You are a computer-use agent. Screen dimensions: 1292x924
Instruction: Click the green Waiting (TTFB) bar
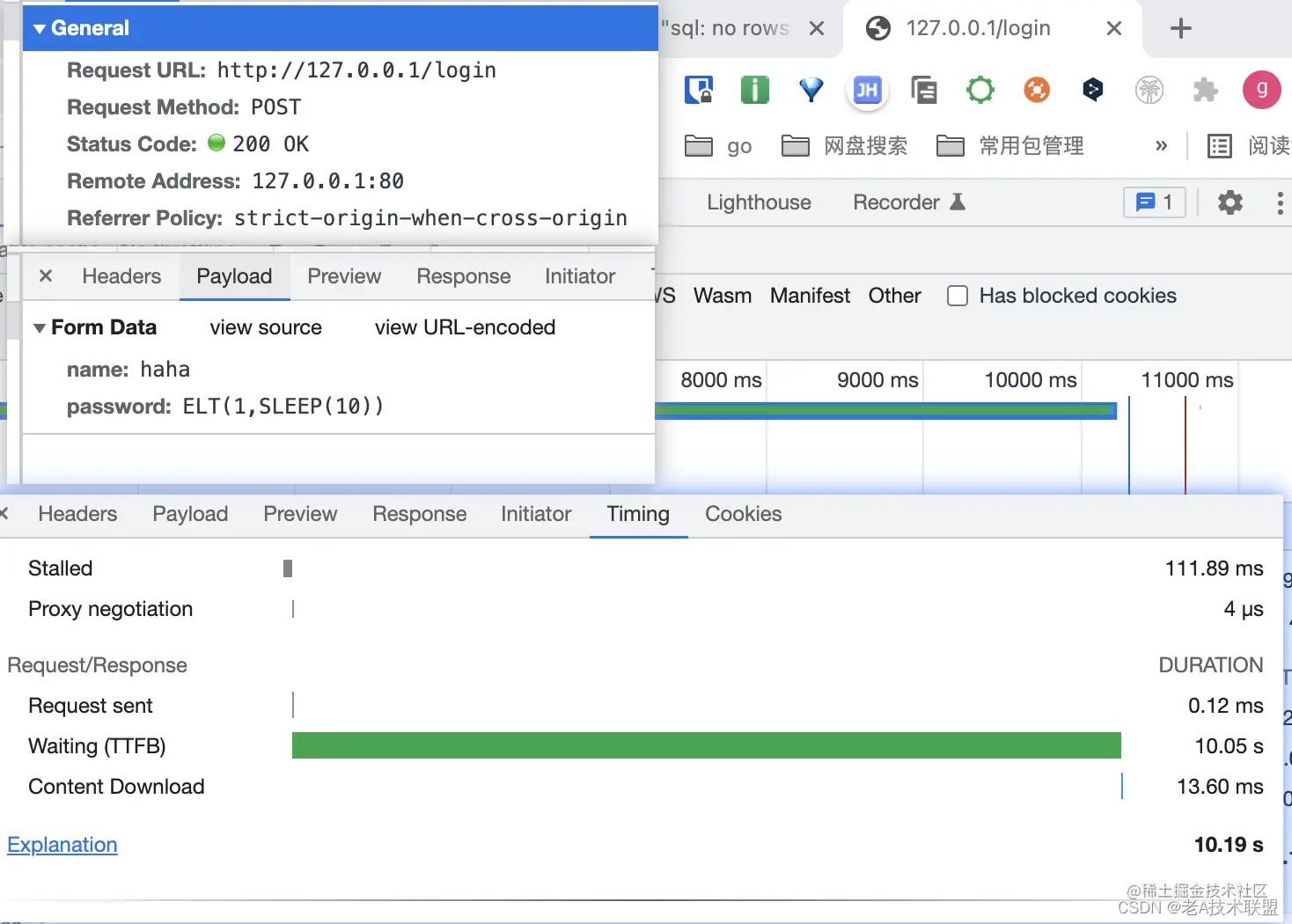point(707,745)
